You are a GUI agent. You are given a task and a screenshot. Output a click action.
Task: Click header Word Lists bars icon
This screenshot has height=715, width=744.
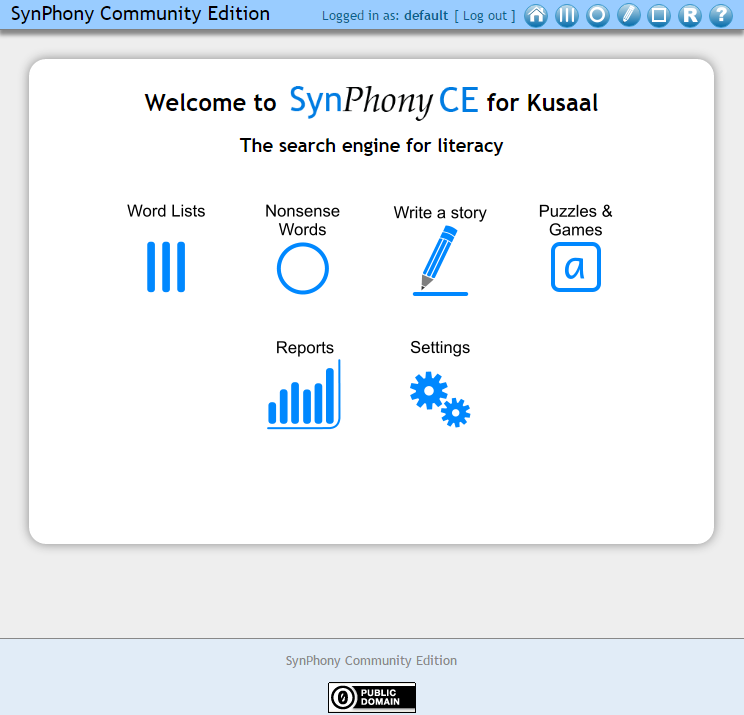coord(567,16)
